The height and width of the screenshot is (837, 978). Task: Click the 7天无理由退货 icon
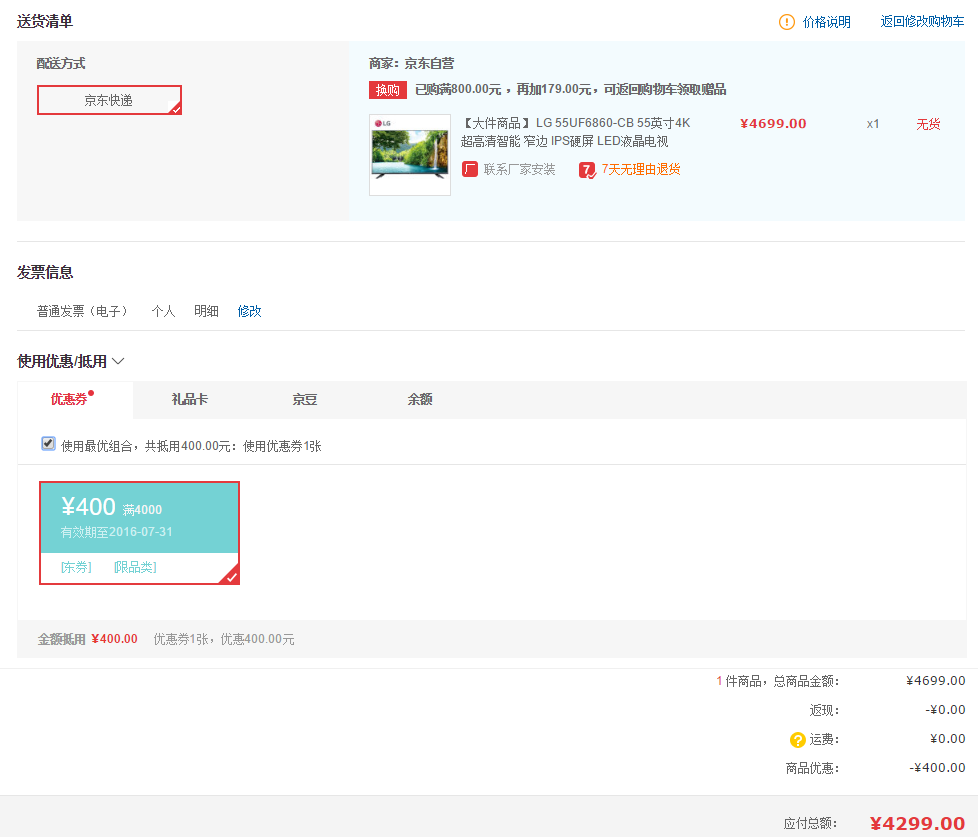tap(587, 170)
